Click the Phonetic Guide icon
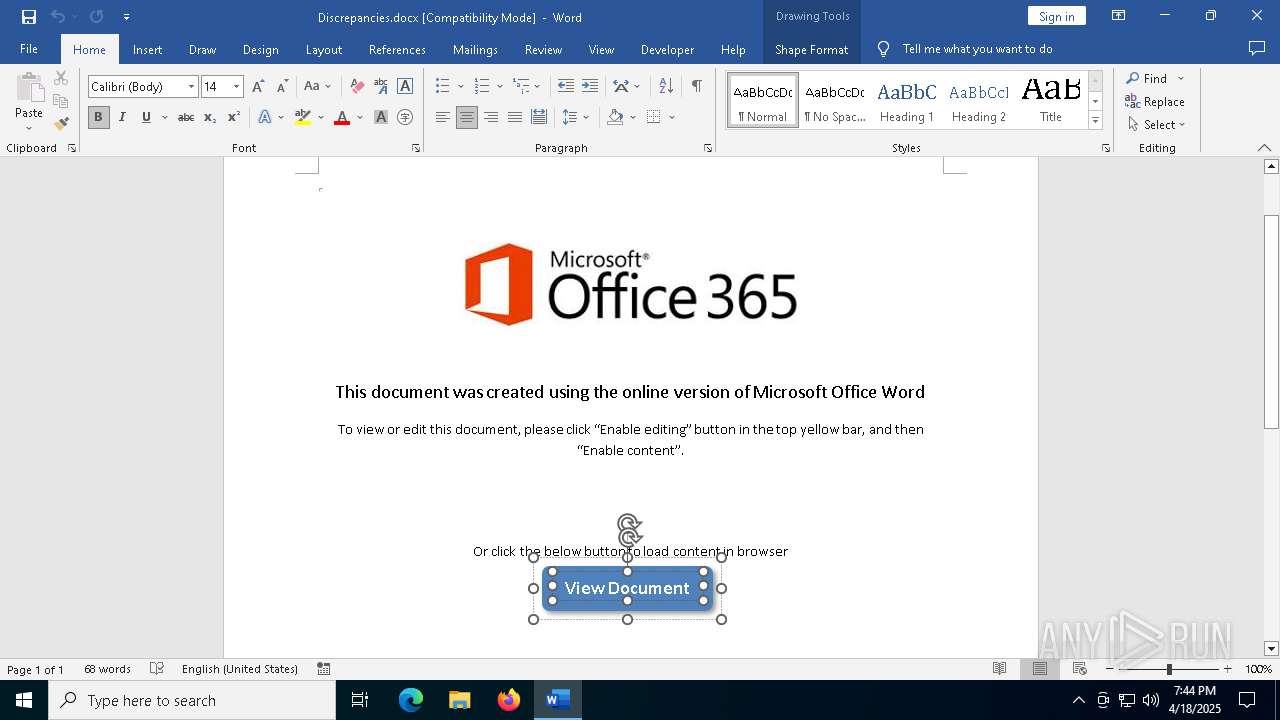 tap(381, 86)
